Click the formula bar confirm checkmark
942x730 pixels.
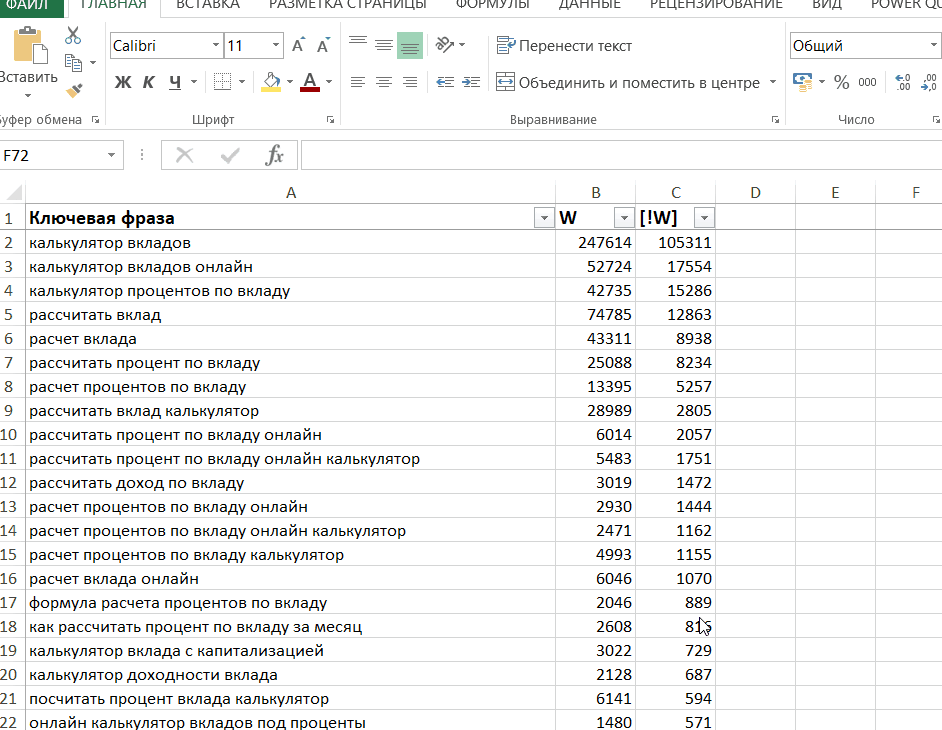click(230, 156)
